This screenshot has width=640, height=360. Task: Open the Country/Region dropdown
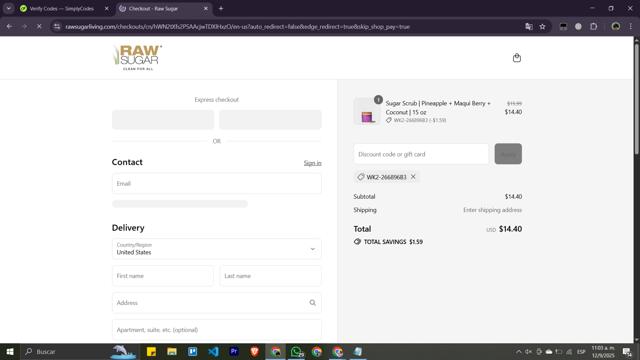(216, 249)
